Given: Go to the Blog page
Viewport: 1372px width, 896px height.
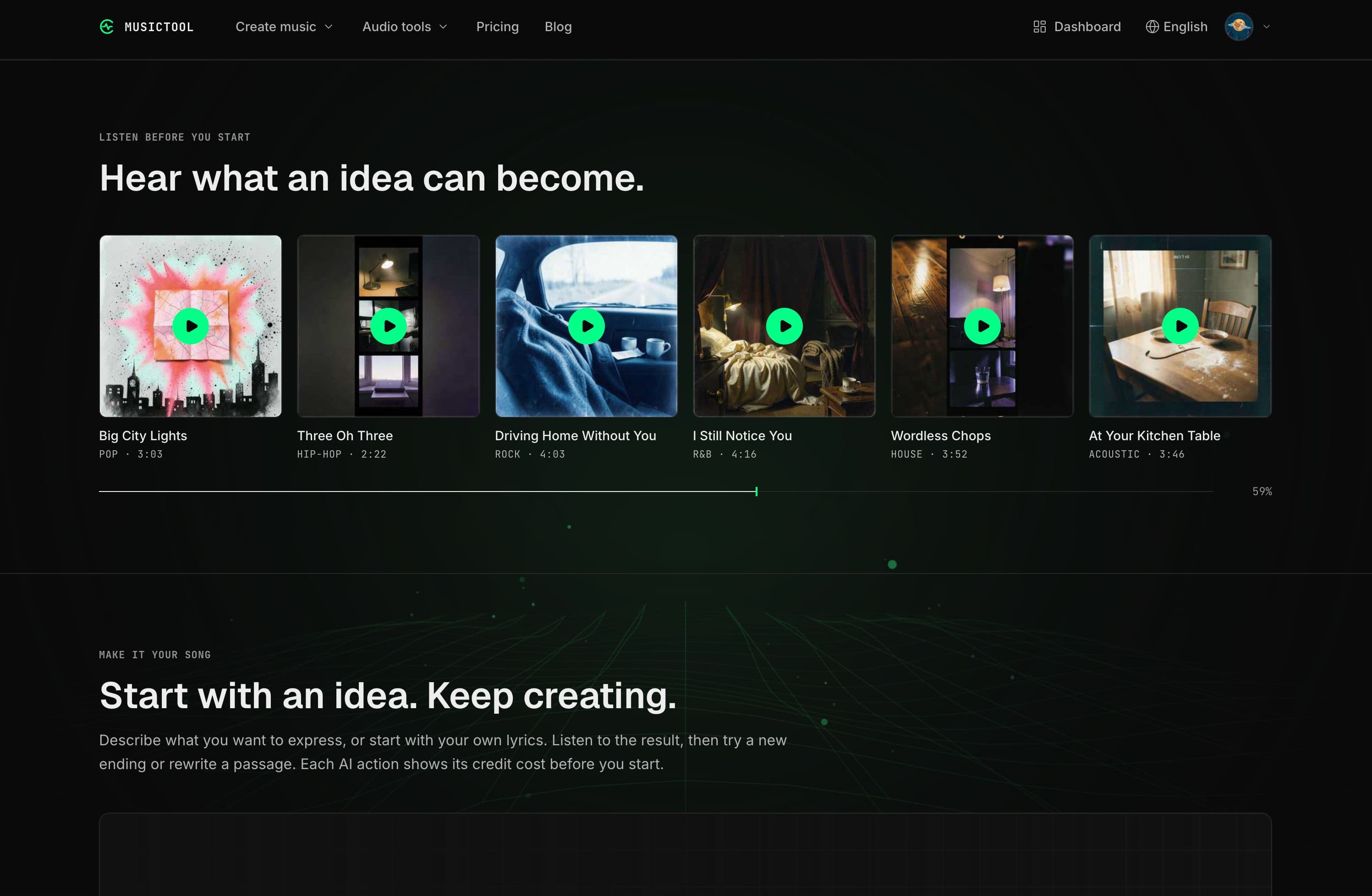Looking at the screenshot, I should [558, 27].
